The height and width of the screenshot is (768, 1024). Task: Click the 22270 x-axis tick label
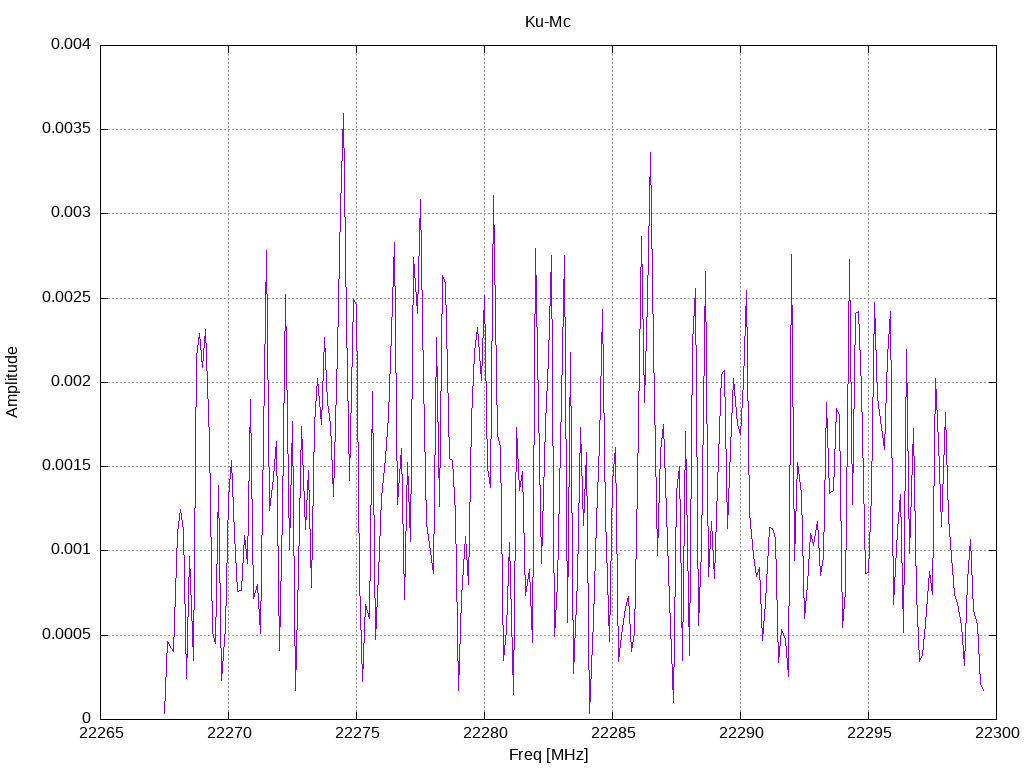229,733
